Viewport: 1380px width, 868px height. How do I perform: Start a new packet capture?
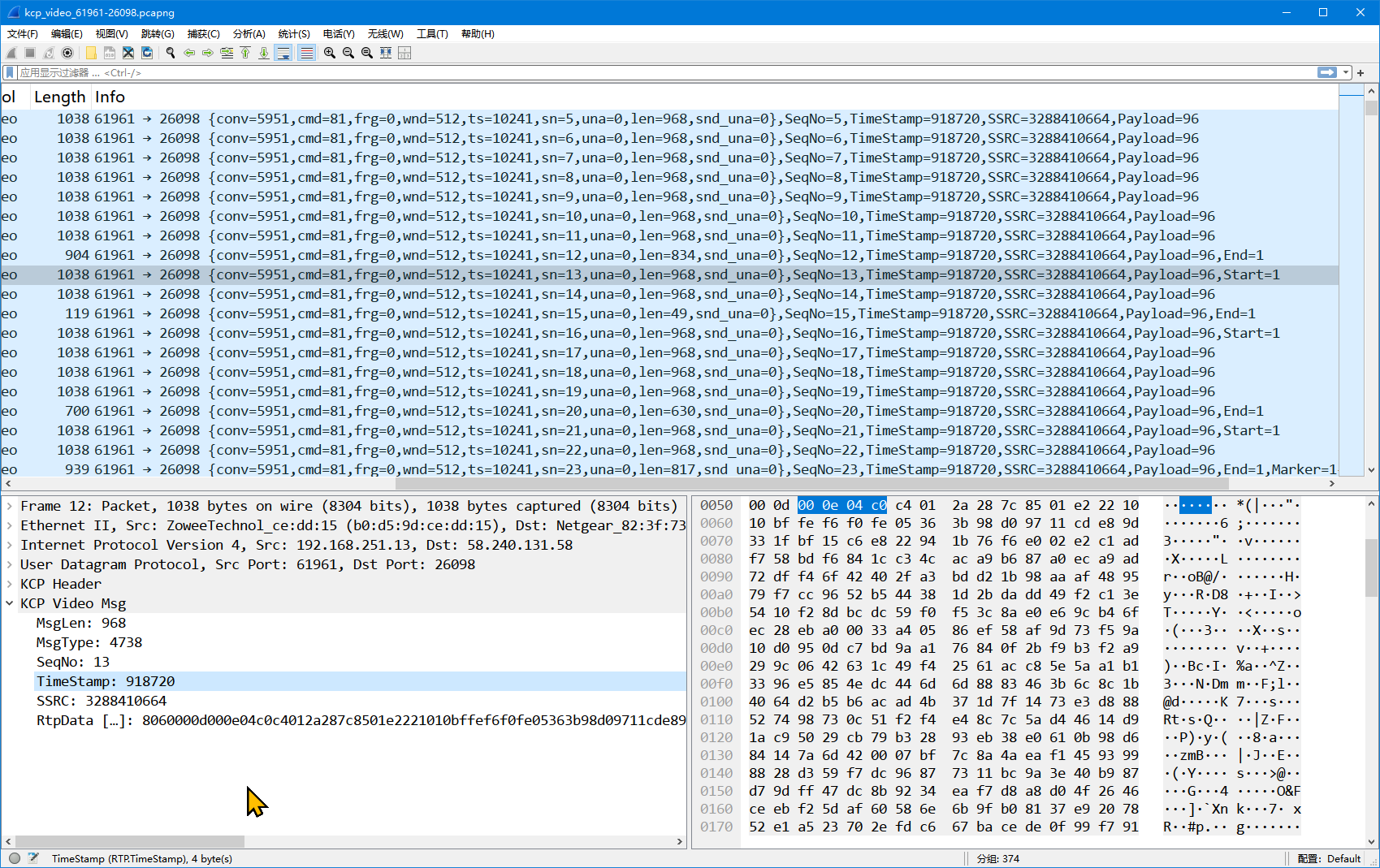(11, 53)
